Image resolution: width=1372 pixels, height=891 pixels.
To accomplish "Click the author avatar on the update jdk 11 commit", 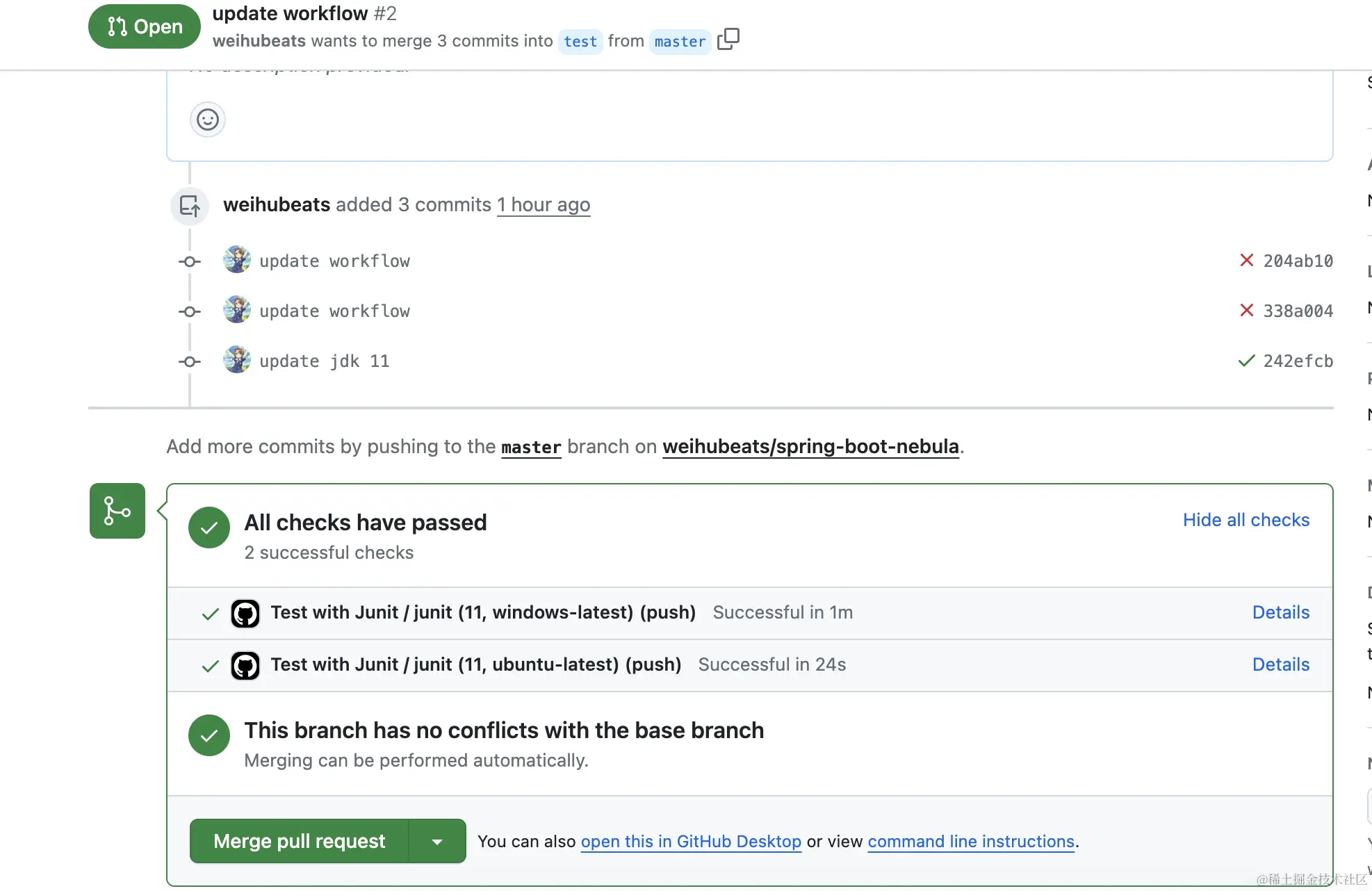I will (237, 360).
